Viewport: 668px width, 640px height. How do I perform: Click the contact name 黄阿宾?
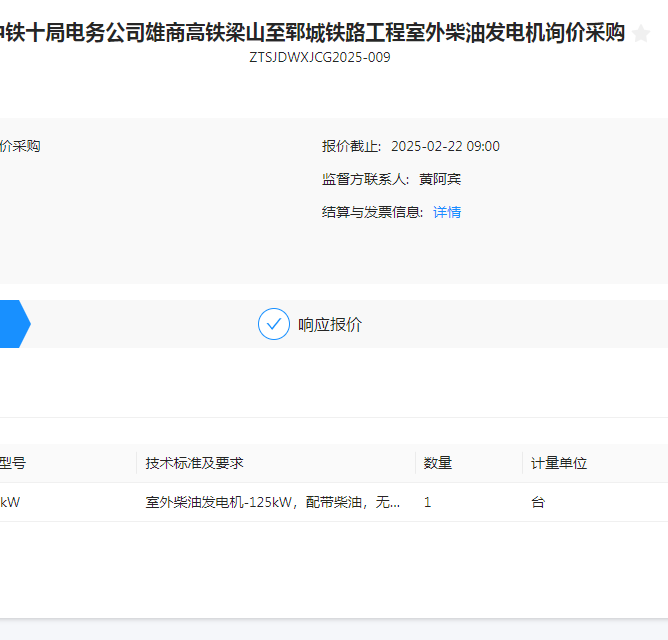pos(440,179)
